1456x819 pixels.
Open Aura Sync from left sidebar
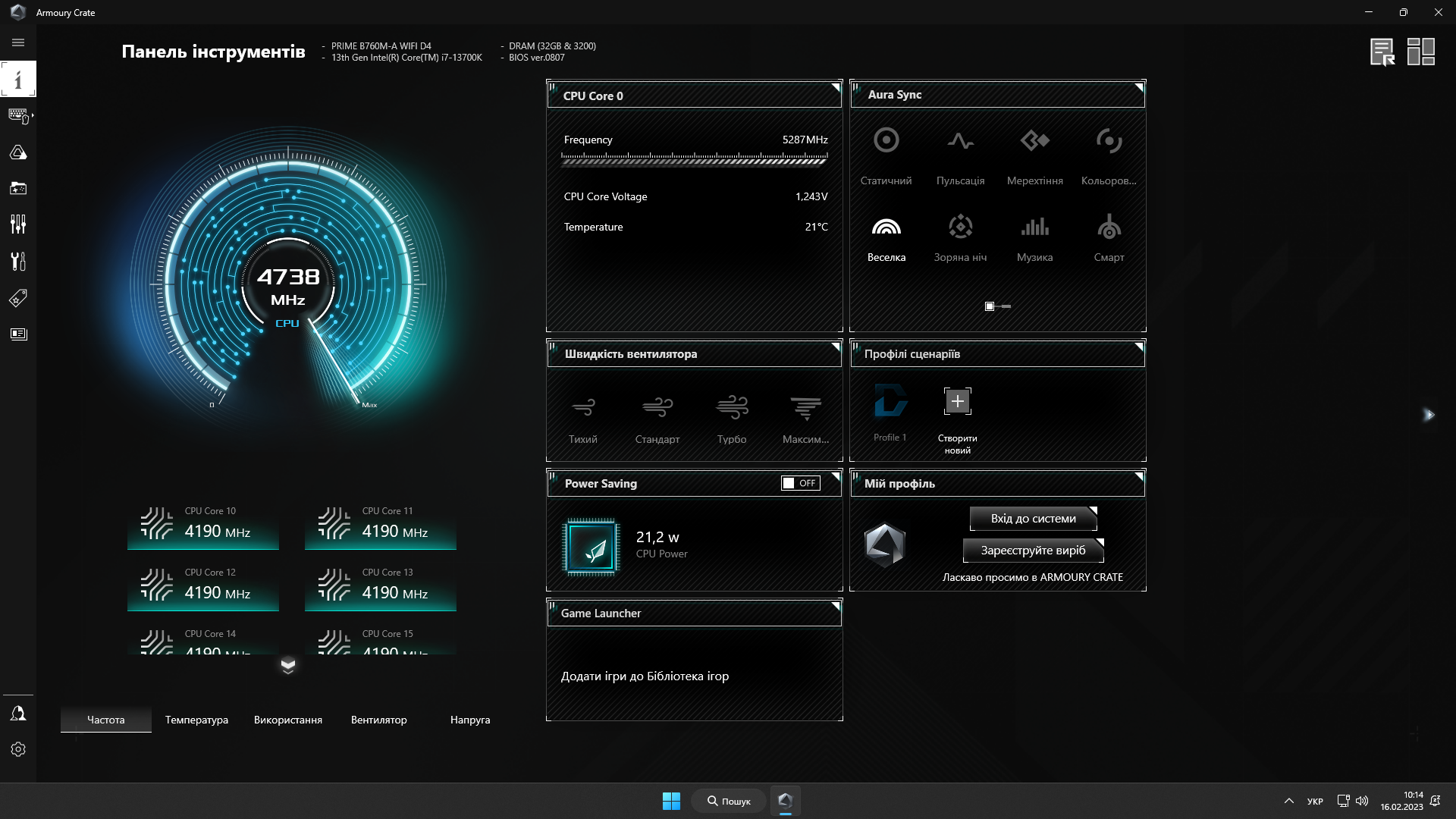click(x=18, y=152)
